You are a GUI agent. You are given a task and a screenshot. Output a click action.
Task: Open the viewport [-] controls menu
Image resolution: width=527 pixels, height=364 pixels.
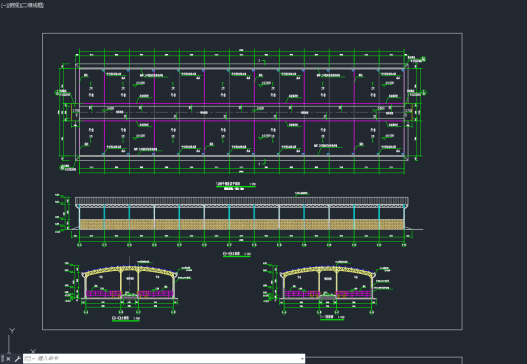point(3,5)
